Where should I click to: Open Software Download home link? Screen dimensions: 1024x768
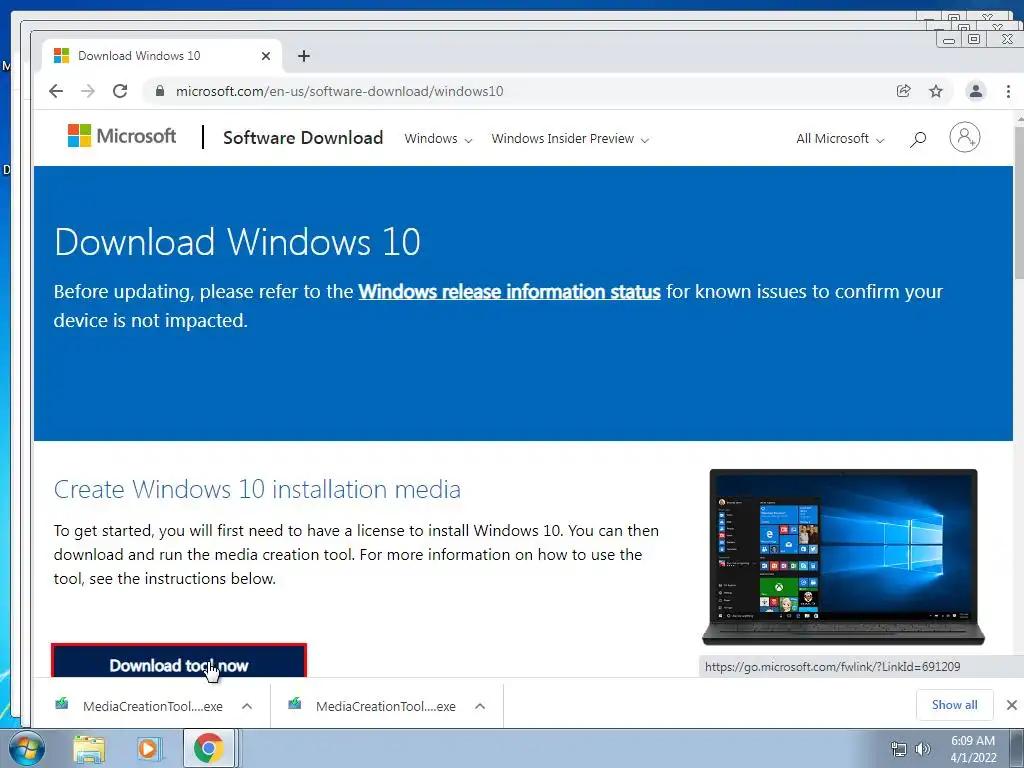click(303, 138)
